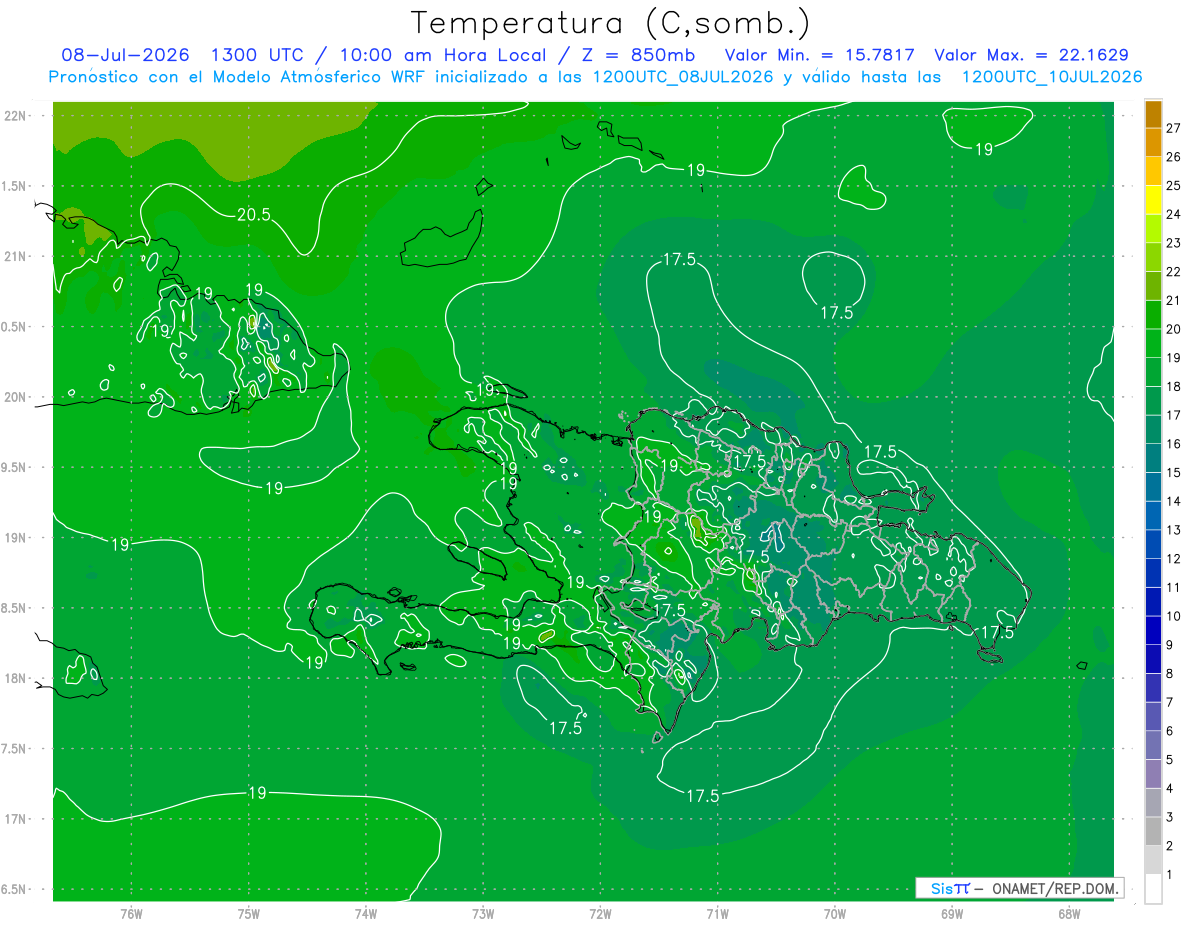Click the legend value 22
Screen dimensions: 1200x927
[1174, 271]
